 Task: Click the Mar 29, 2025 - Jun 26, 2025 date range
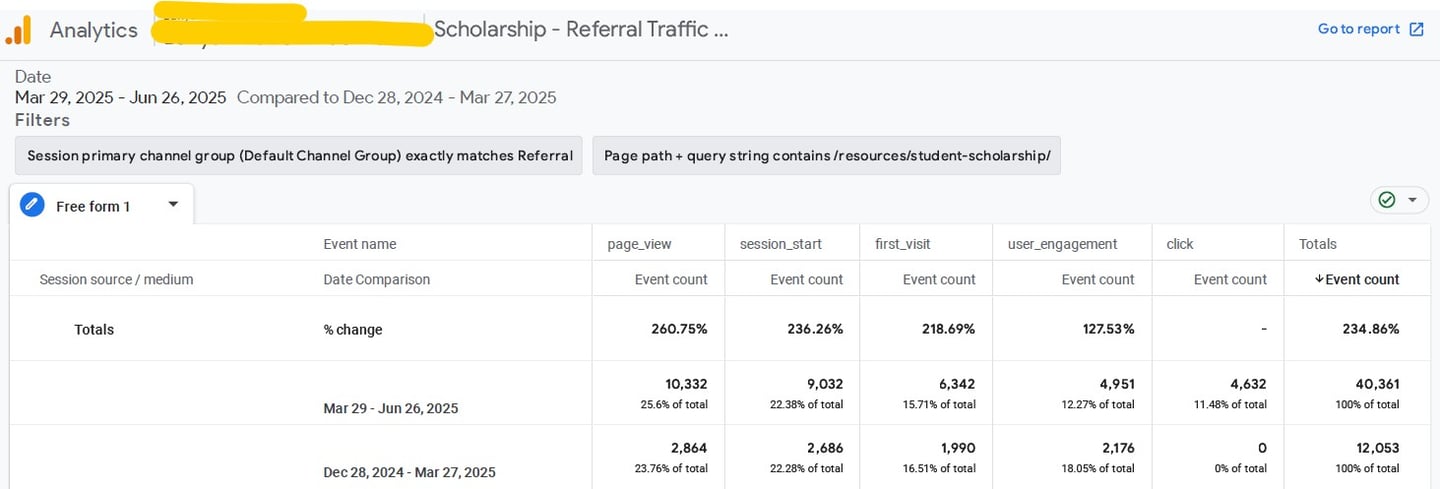(121, 97)
